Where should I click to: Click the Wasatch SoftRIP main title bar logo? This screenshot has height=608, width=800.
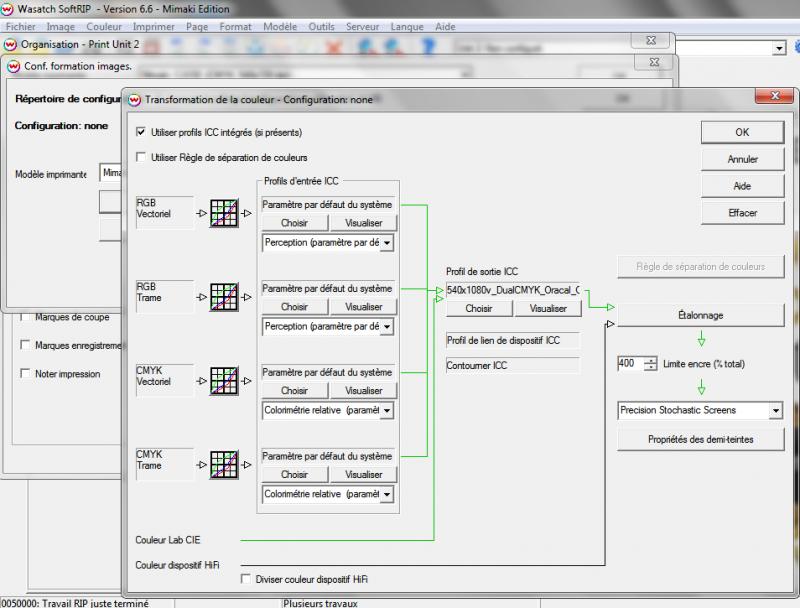point(7,9)
